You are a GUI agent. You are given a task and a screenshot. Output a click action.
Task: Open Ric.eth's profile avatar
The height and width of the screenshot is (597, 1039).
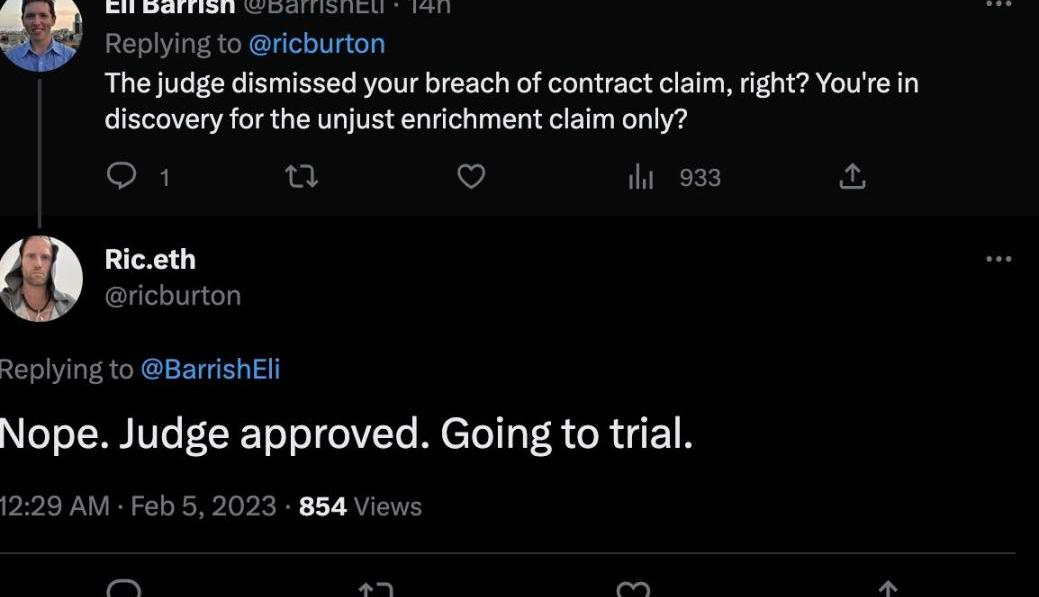(41, 278)
